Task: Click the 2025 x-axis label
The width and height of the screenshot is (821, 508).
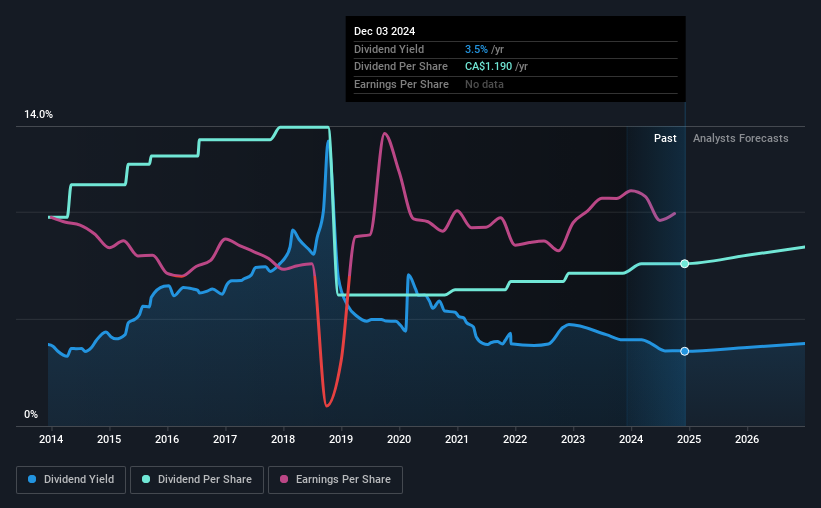Action: tap(689, 439)
